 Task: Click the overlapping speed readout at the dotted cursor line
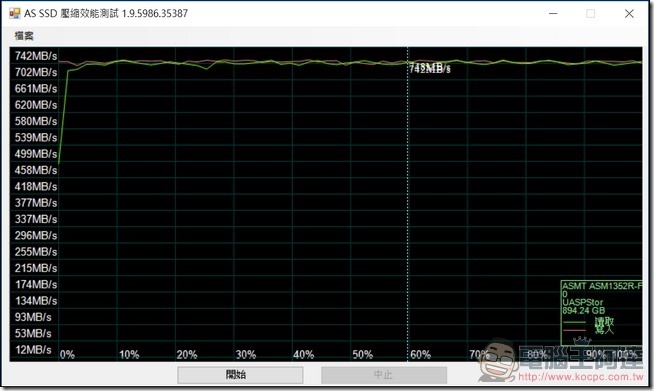pyautogui.click(x=430, y=68)
